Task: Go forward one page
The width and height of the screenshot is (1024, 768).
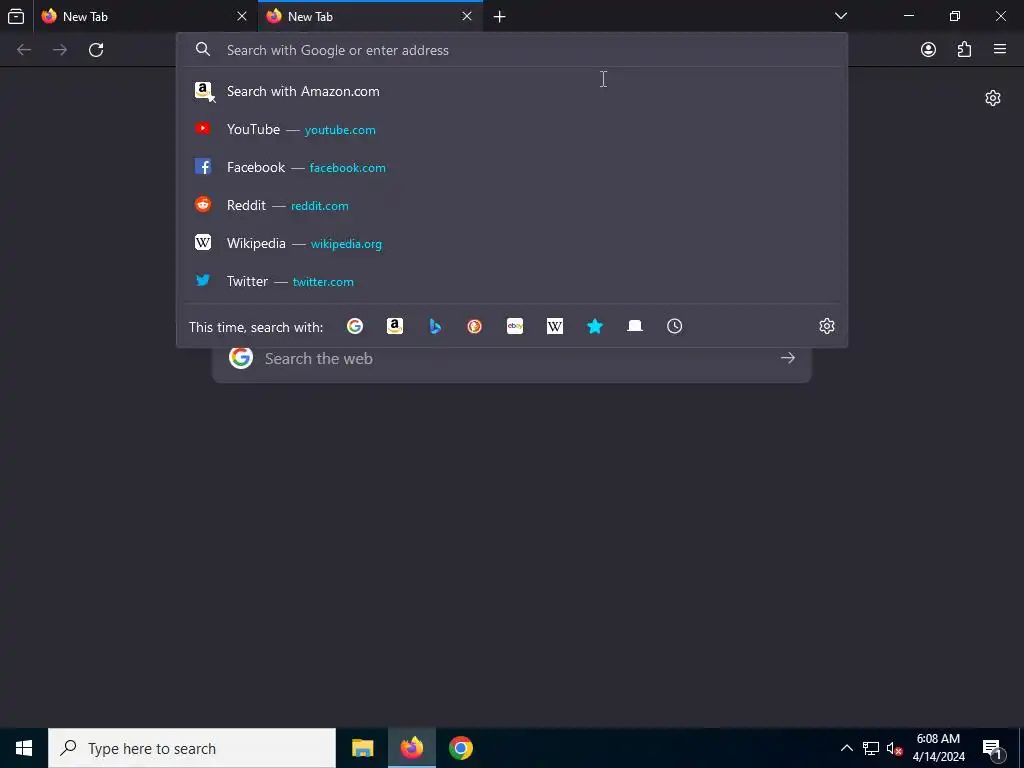Action: tap(60, 50)
